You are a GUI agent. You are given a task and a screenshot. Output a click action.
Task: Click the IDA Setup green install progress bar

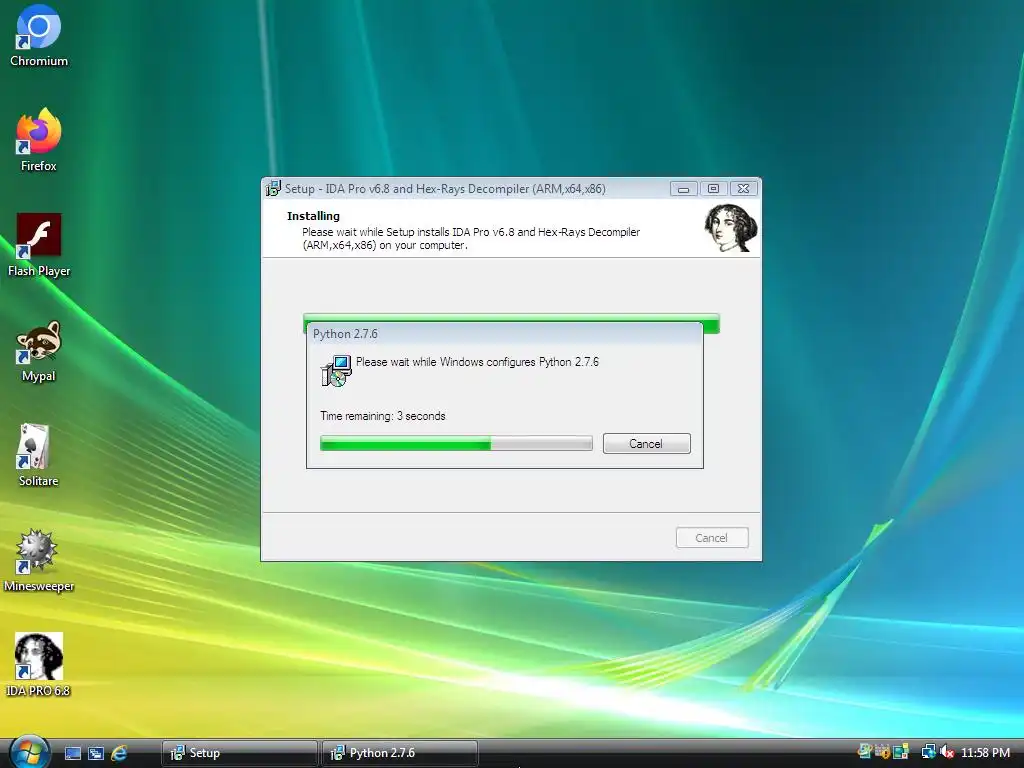pos(511,317)
